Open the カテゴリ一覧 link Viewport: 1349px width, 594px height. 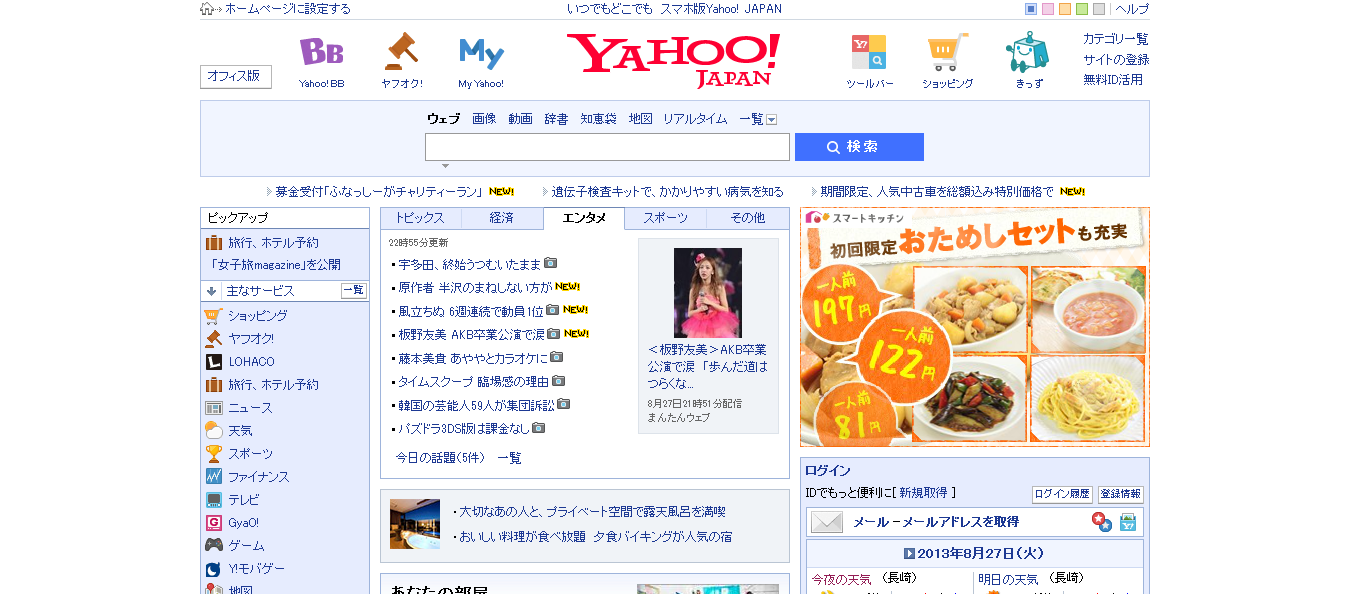(x=1116, y=39)
